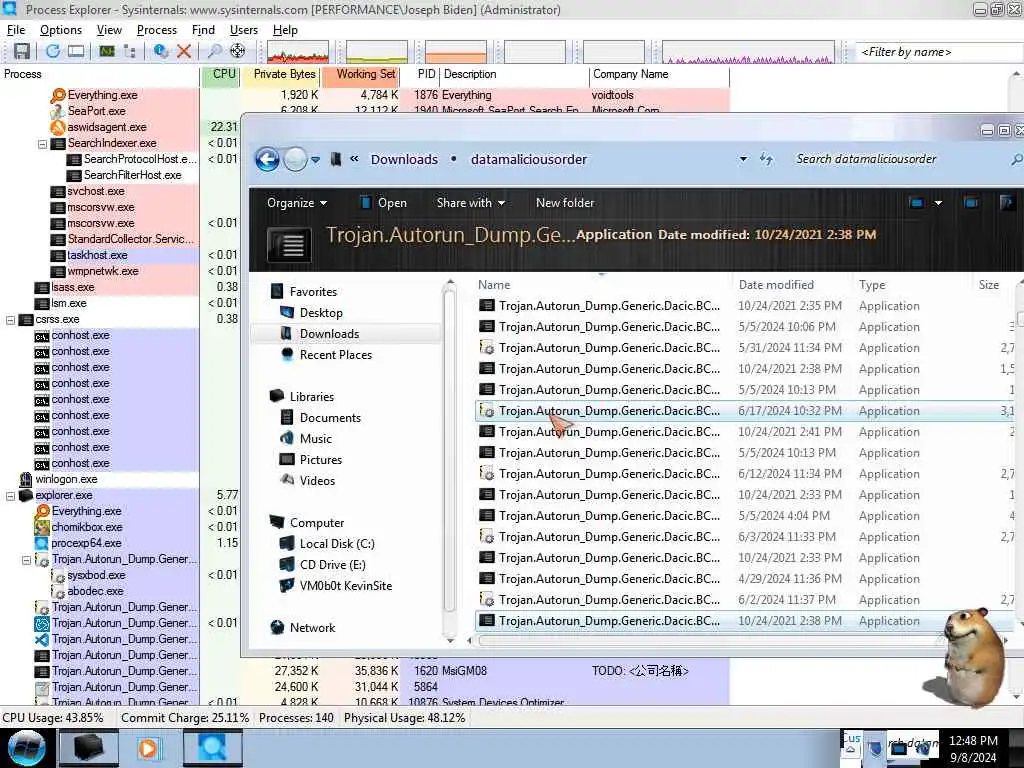Select the procexp64.exe process
The height and width of the screenshot is (768, 1024).
point(86,543)
